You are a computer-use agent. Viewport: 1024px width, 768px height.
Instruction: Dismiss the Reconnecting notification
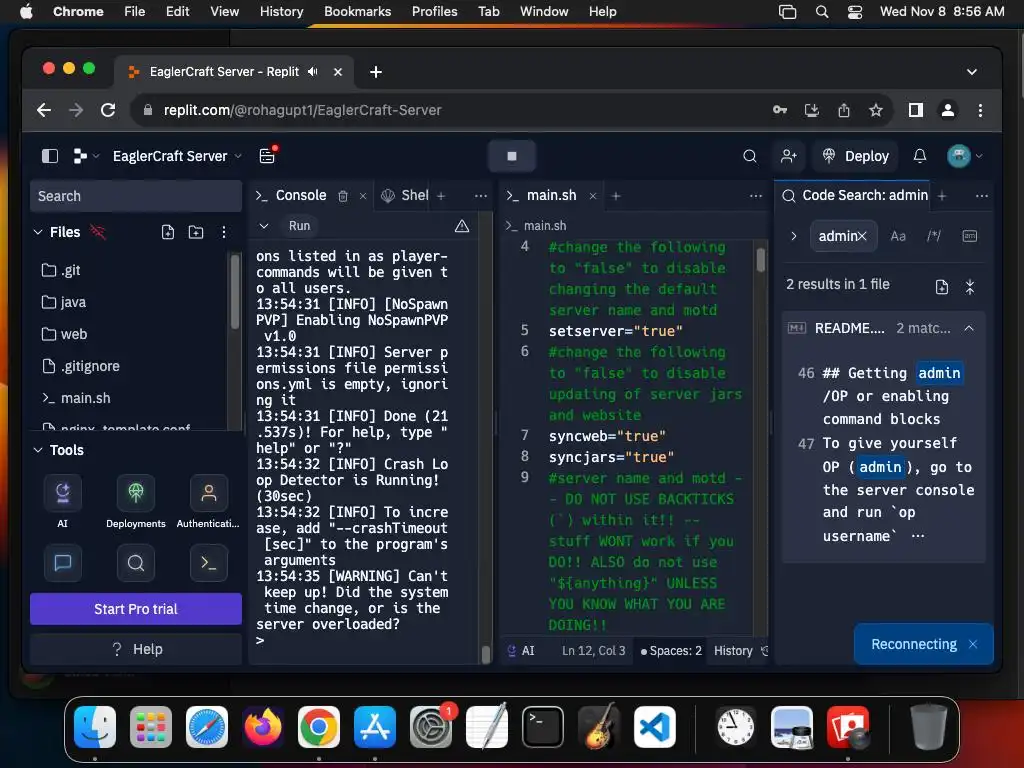click(973, 645)
